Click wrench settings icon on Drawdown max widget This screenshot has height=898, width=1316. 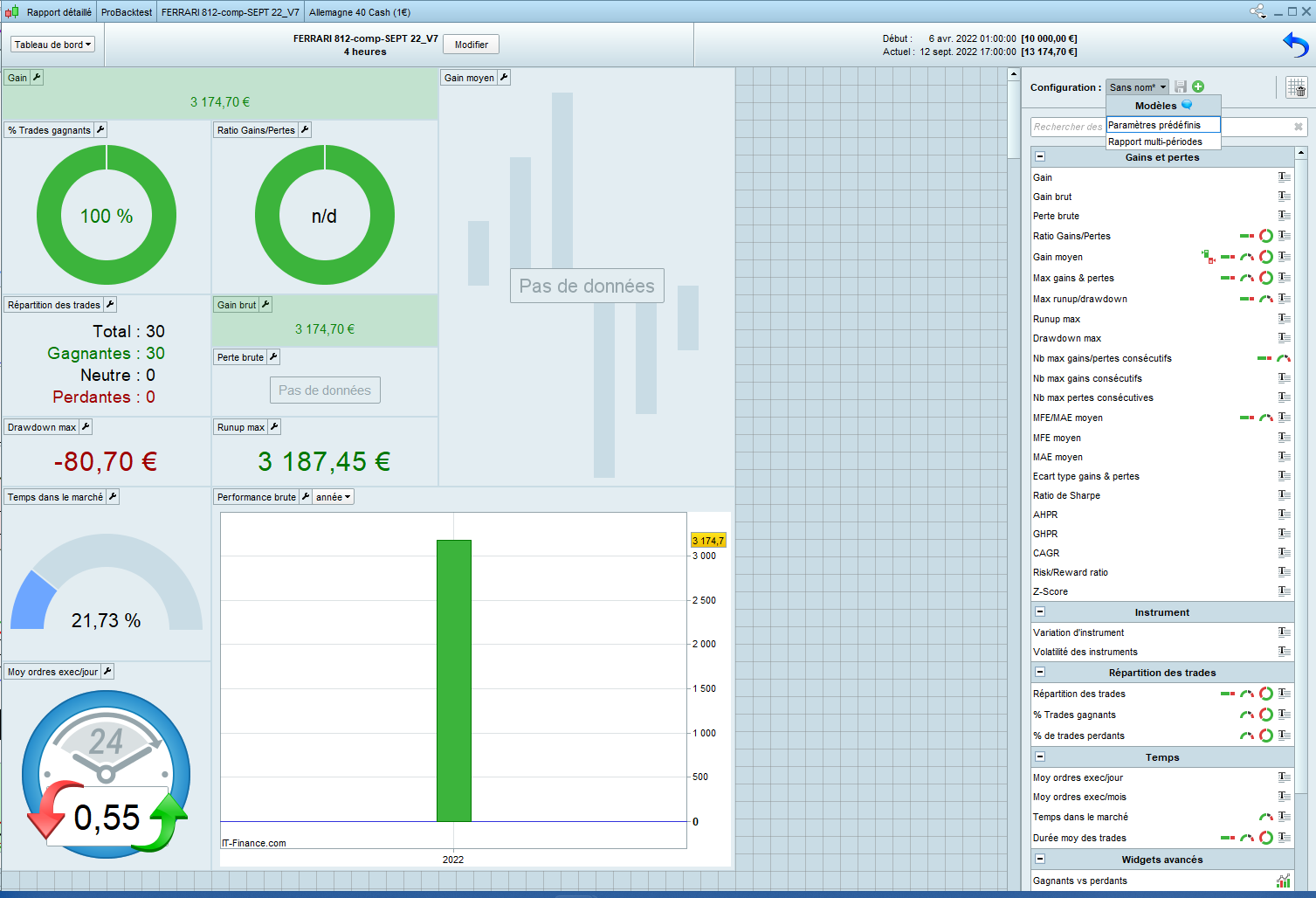pos(86,427)
